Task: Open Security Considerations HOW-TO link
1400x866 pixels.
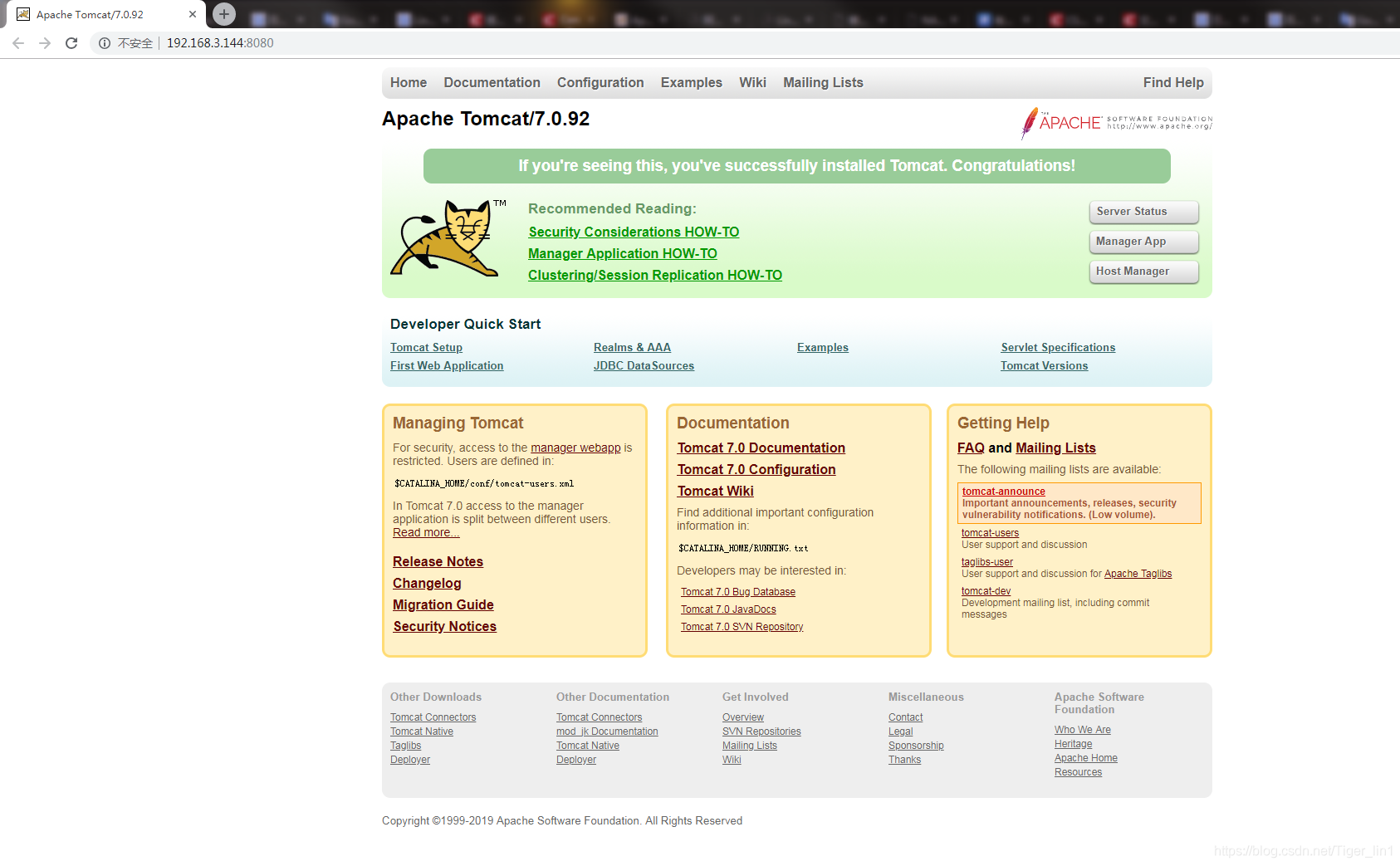Action: (634, 232)
